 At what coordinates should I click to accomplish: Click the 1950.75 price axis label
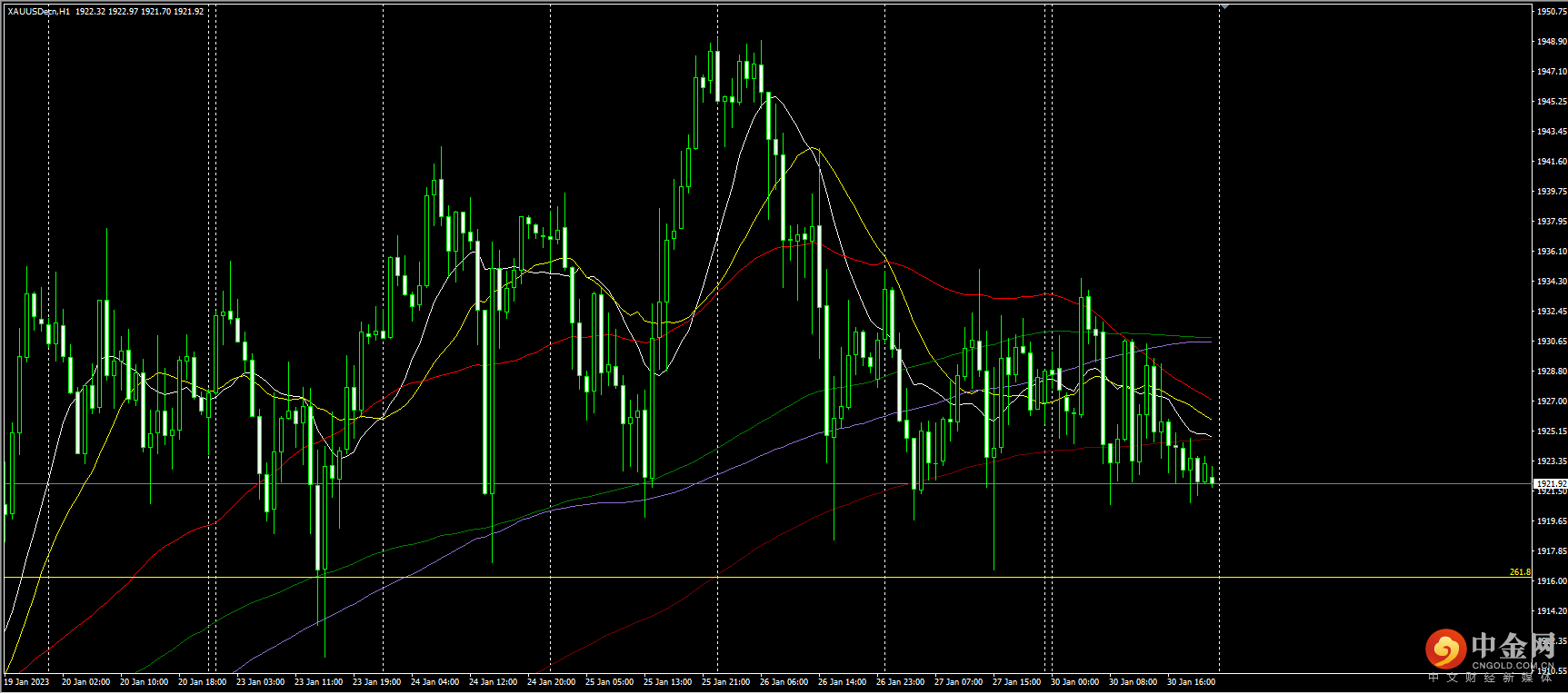point(1552,12)
